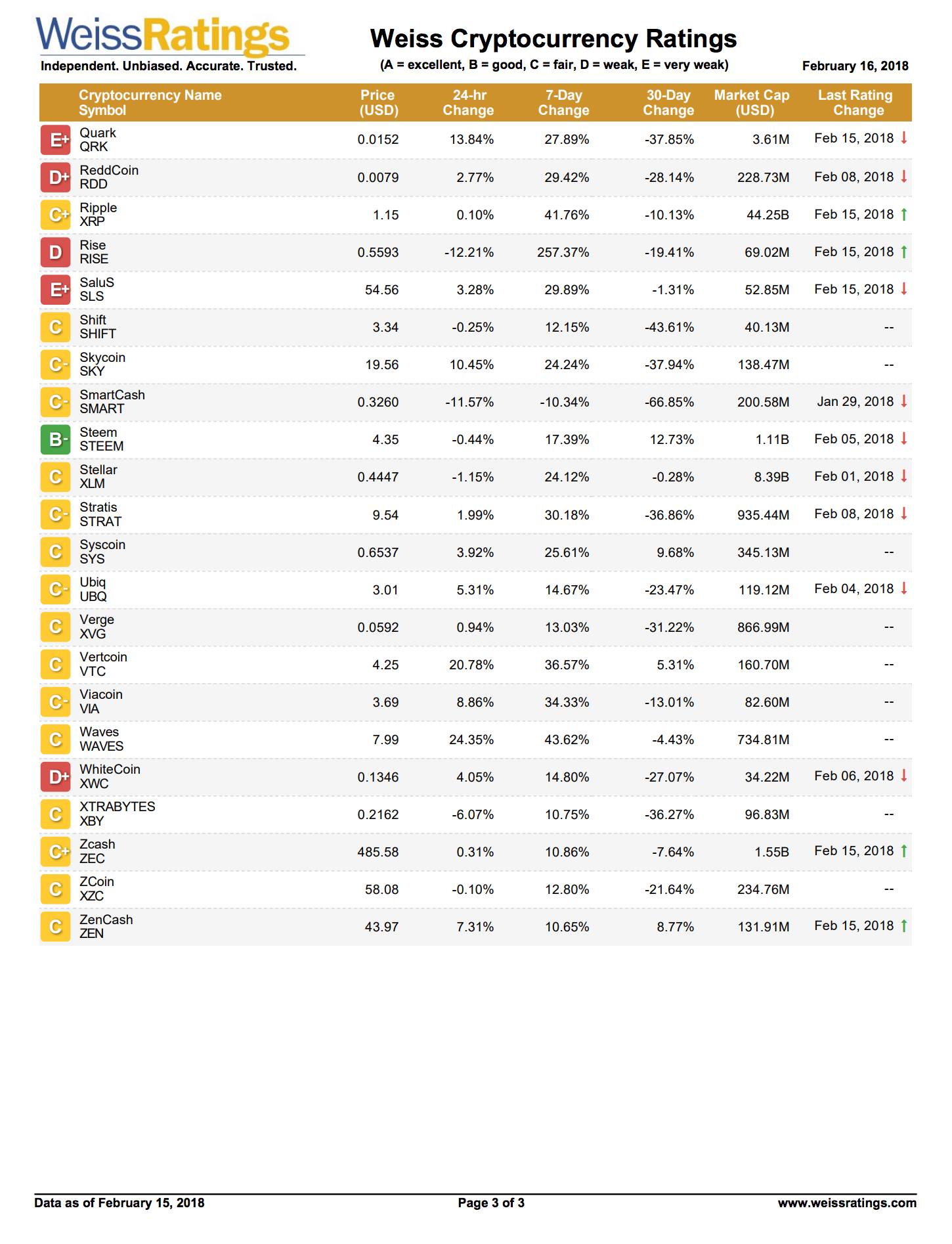
Task: Click the Rise 7-day change 257.37%
Action: click(563, 252)
